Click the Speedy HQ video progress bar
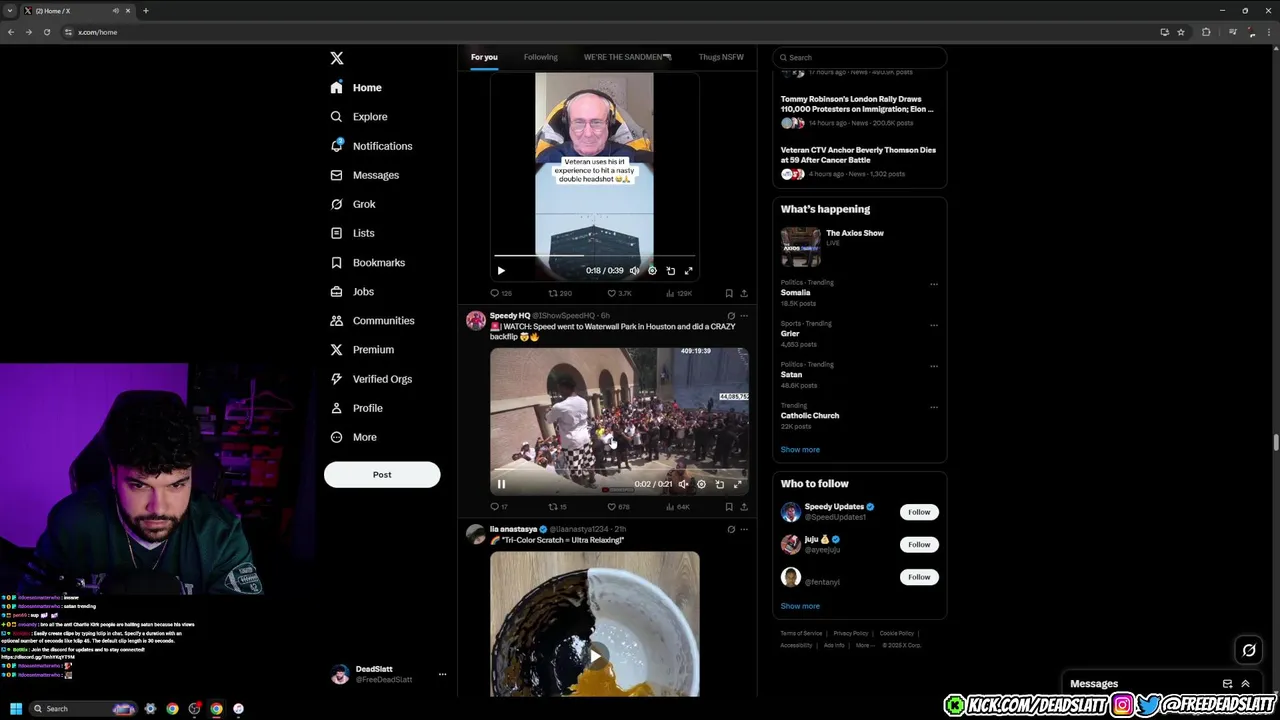 coord(619,469)
